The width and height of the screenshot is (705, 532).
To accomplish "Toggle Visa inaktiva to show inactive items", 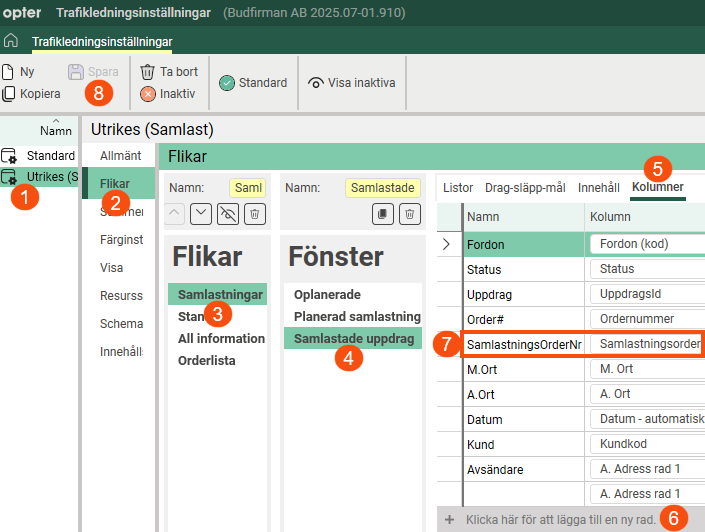I will click(x=351, y=83).
